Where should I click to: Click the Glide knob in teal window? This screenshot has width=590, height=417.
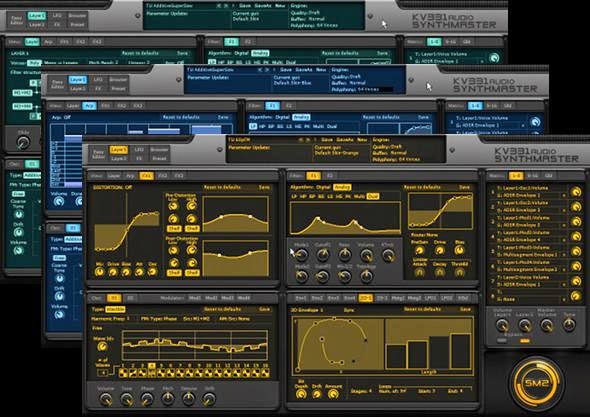pyautogui.click(x=23, y=142)
